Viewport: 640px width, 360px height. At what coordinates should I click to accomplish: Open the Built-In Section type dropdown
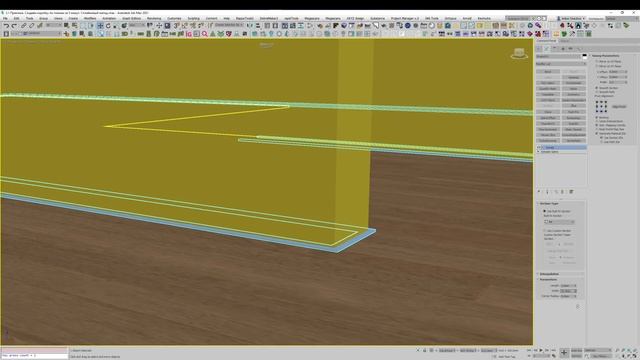(x=559, y=222)
